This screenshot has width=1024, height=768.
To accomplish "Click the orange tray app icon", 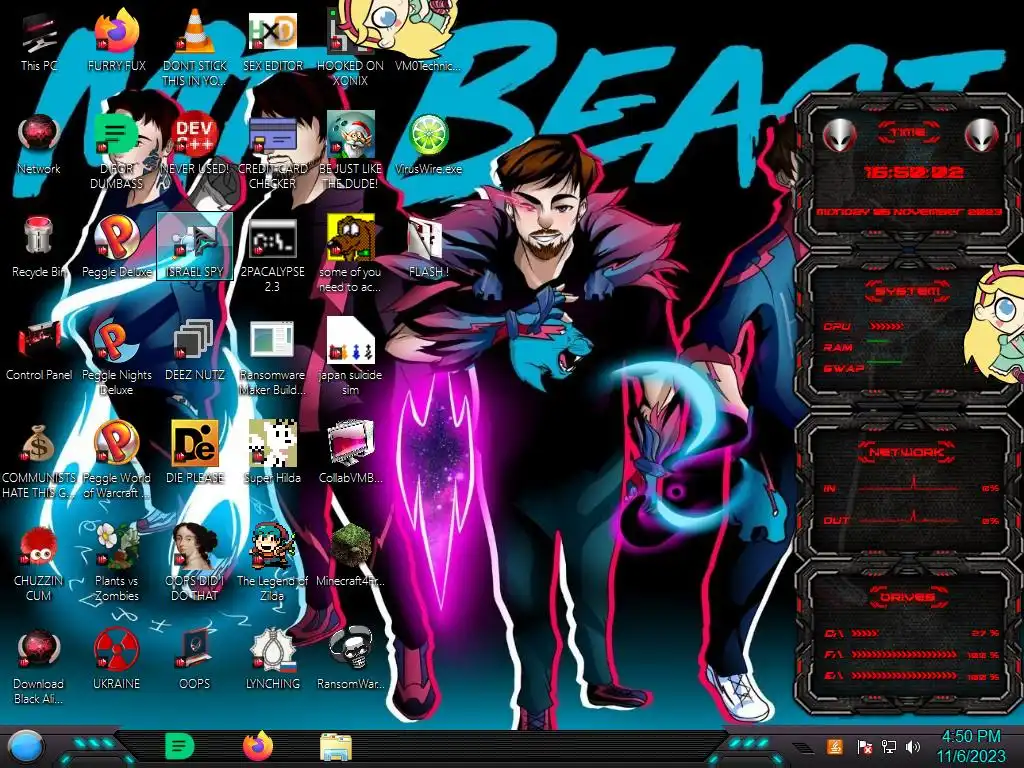I will (x=835, y=746).
